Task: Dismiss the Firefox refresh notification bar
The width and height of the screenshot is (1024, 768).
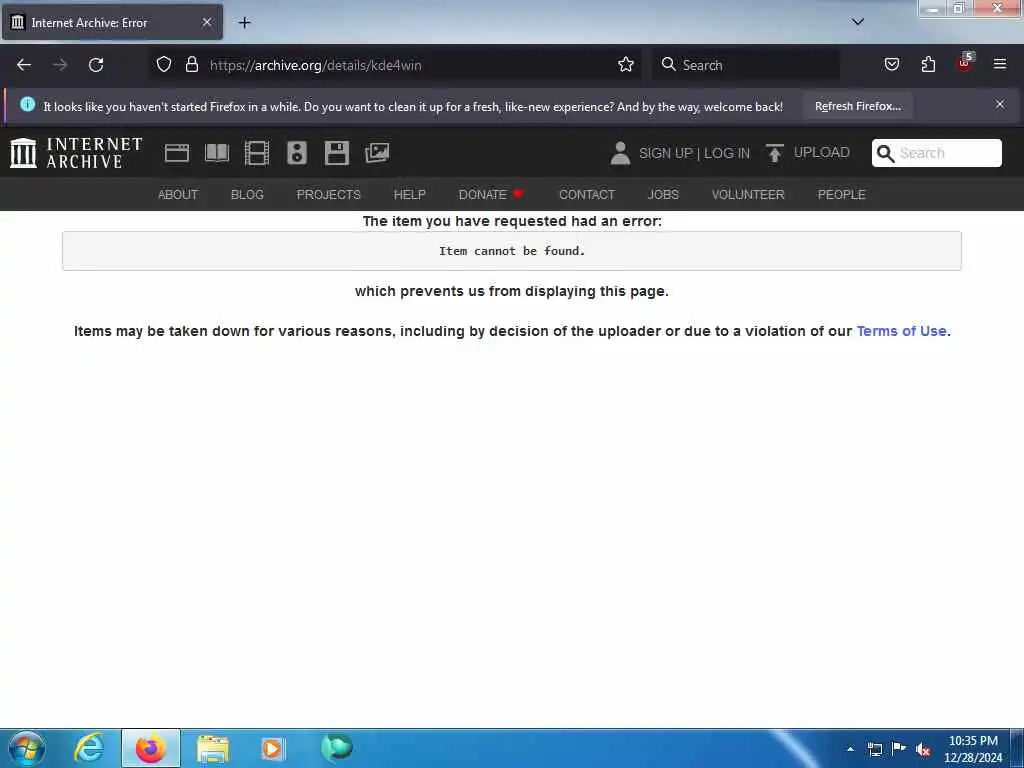Action: point(1000,104)
